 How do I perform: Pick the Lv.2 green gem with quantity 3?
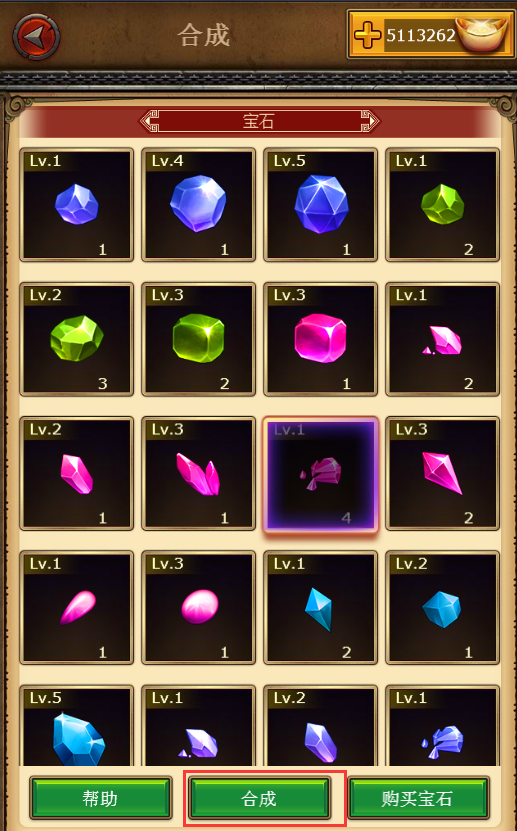pyautogui.click(x=76, y=339)
